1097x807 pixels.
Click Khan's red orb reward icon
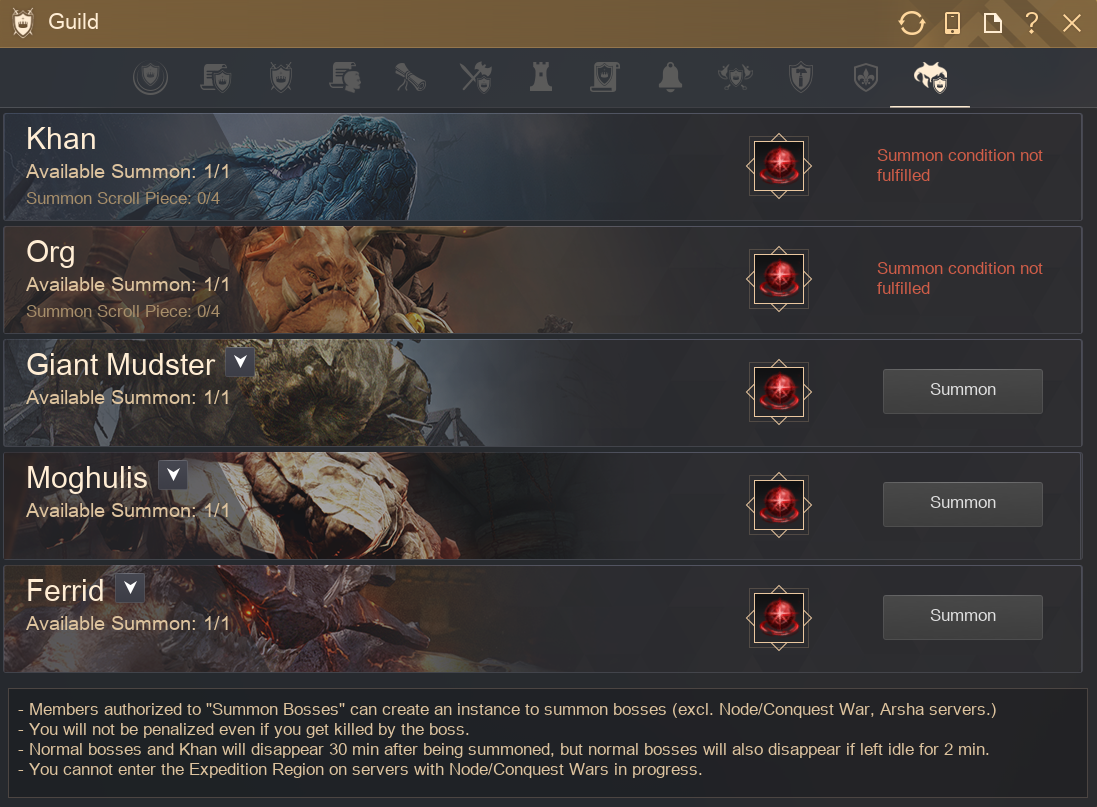779,166
